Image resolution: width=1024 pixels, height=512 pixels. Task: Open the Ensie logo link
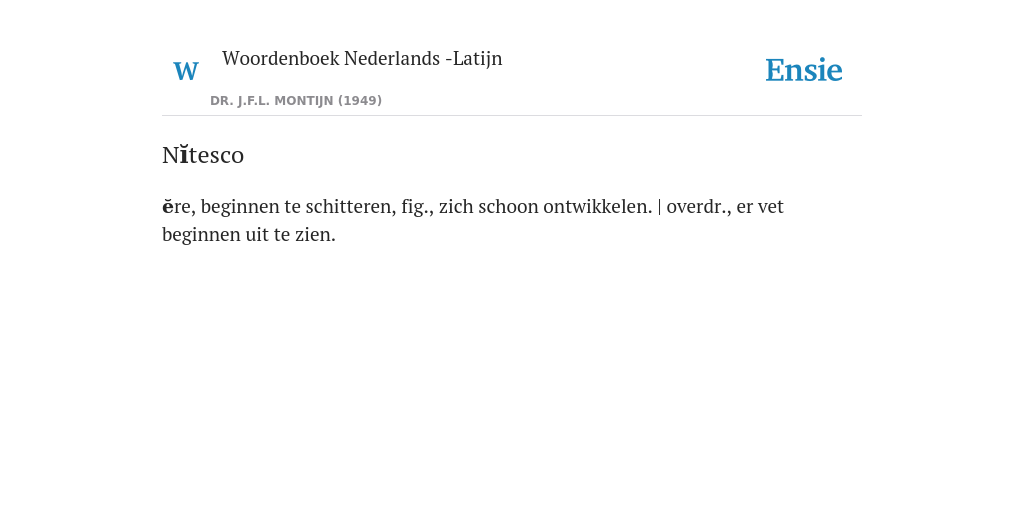[x=804, y=70]
